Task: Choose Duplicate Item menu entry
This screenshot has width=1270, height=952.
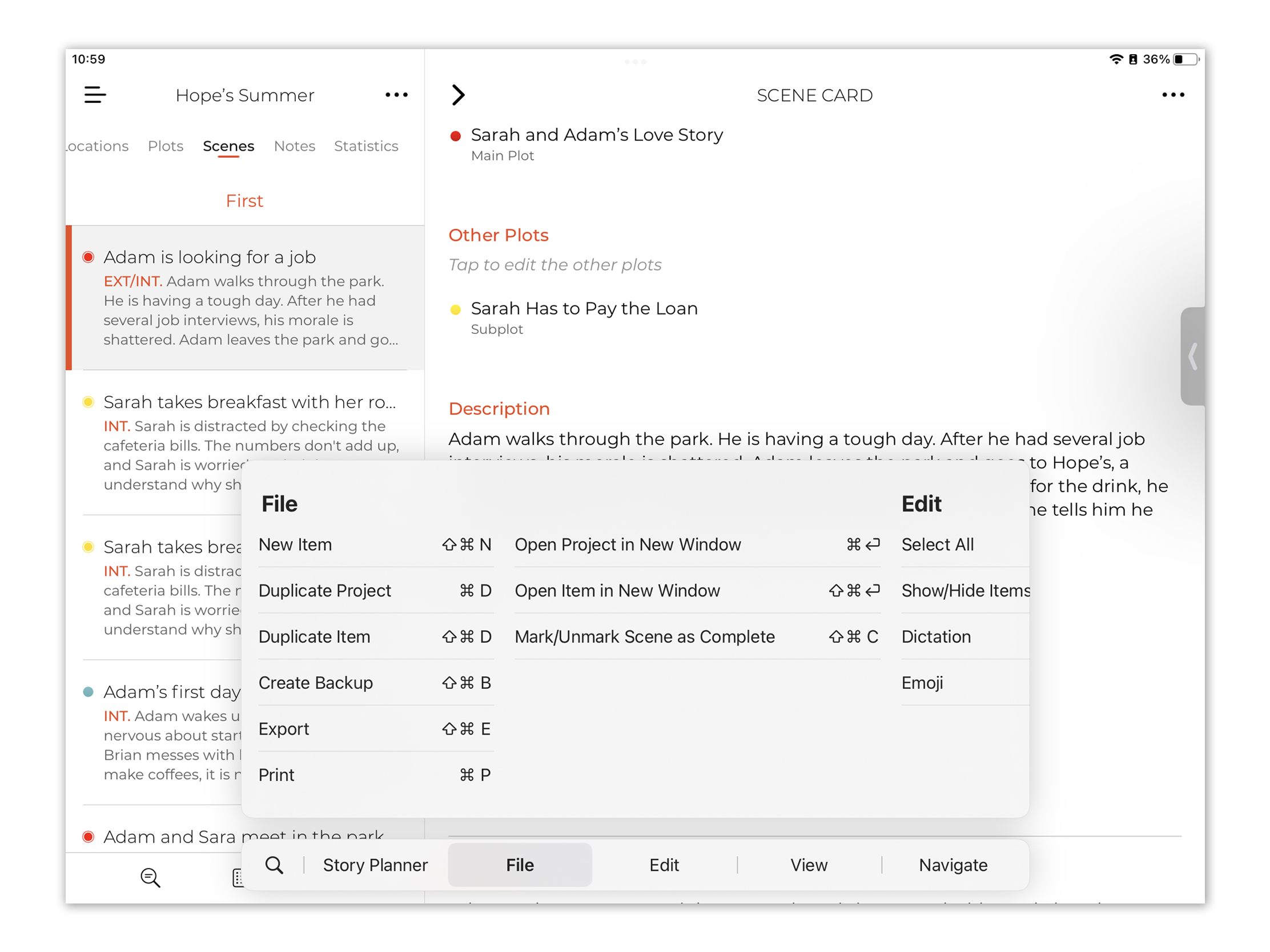Action: tap(376, 636)
